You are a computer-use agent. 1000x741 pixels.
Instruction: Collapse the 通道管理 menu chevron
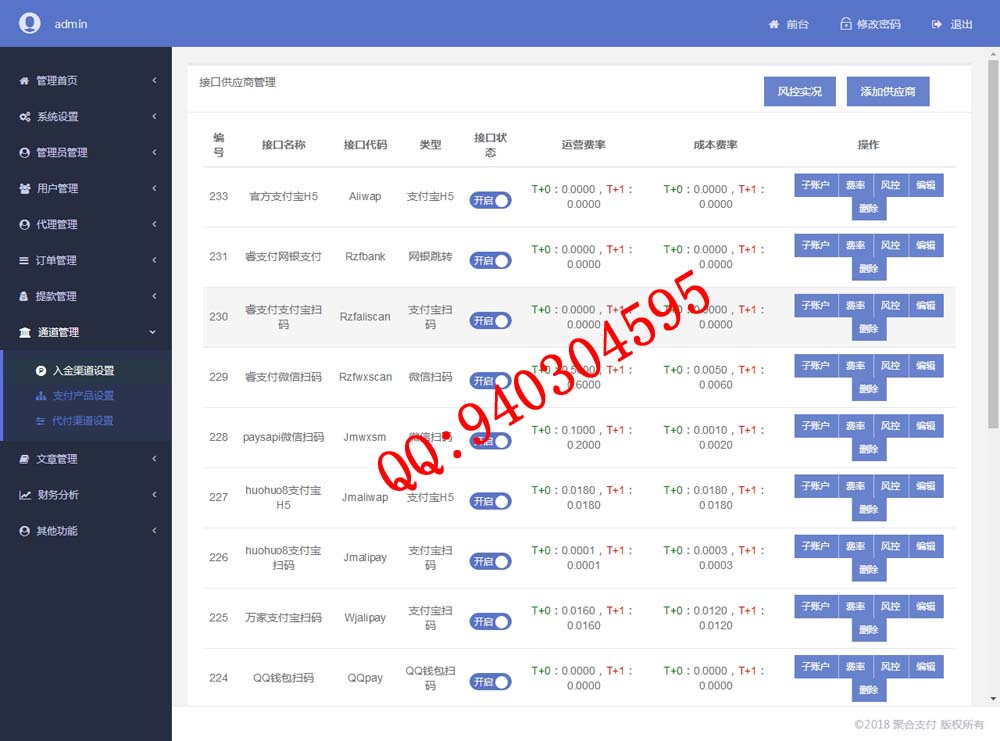pyautogui.click(x=152, y=332)
